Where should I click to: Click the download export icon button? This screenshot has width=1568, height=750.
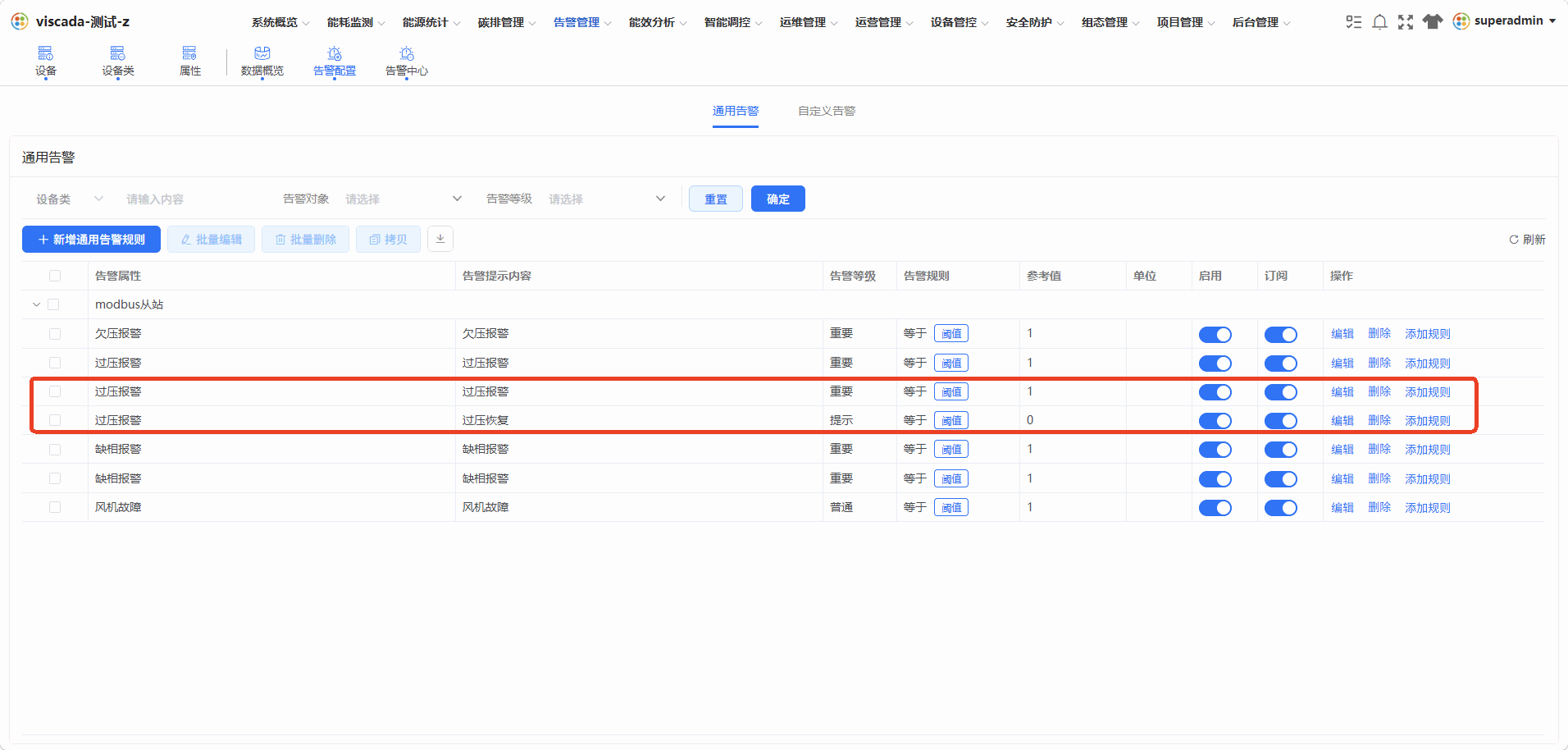[440, 239]
